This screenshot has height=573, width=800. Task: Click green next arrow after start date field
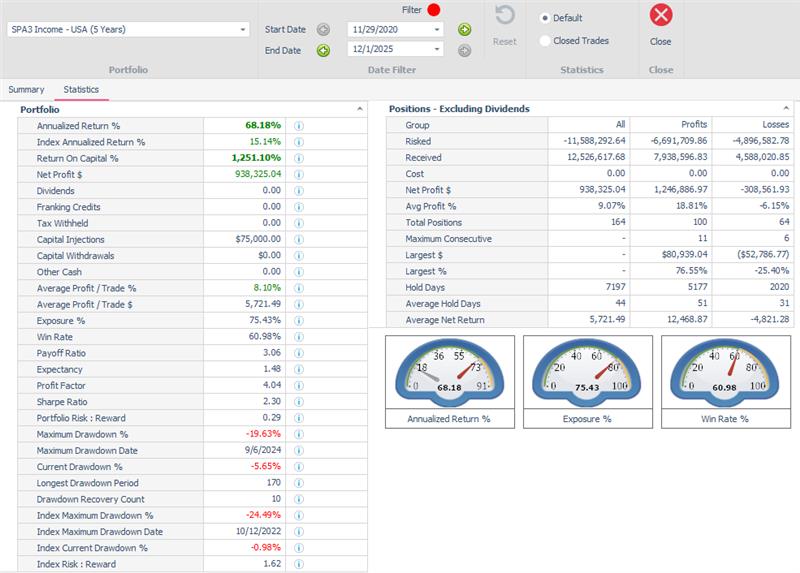[464, 30]
